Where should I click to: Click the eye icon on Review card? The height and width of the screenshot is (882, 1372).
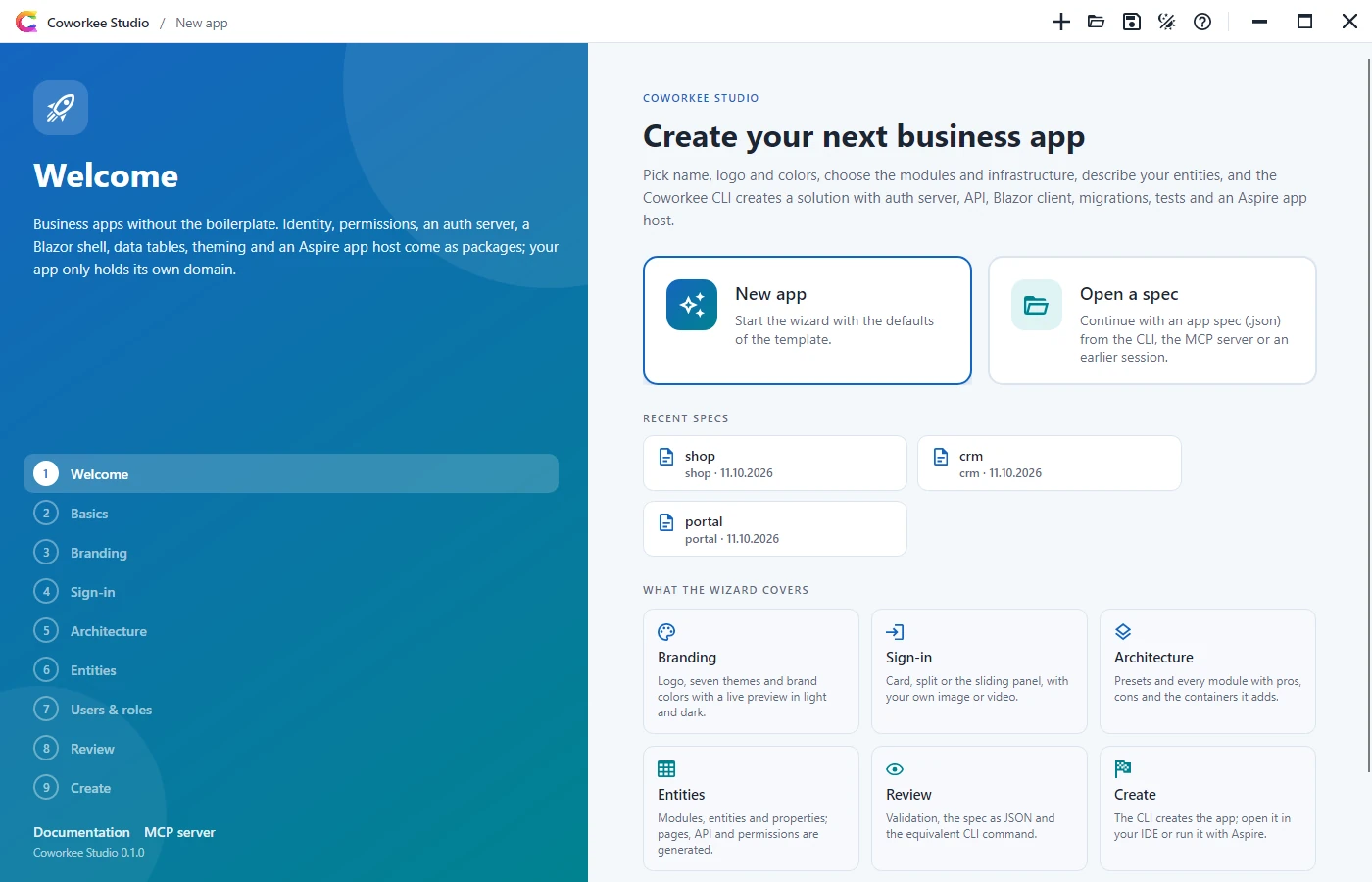[x=895, y=769]
